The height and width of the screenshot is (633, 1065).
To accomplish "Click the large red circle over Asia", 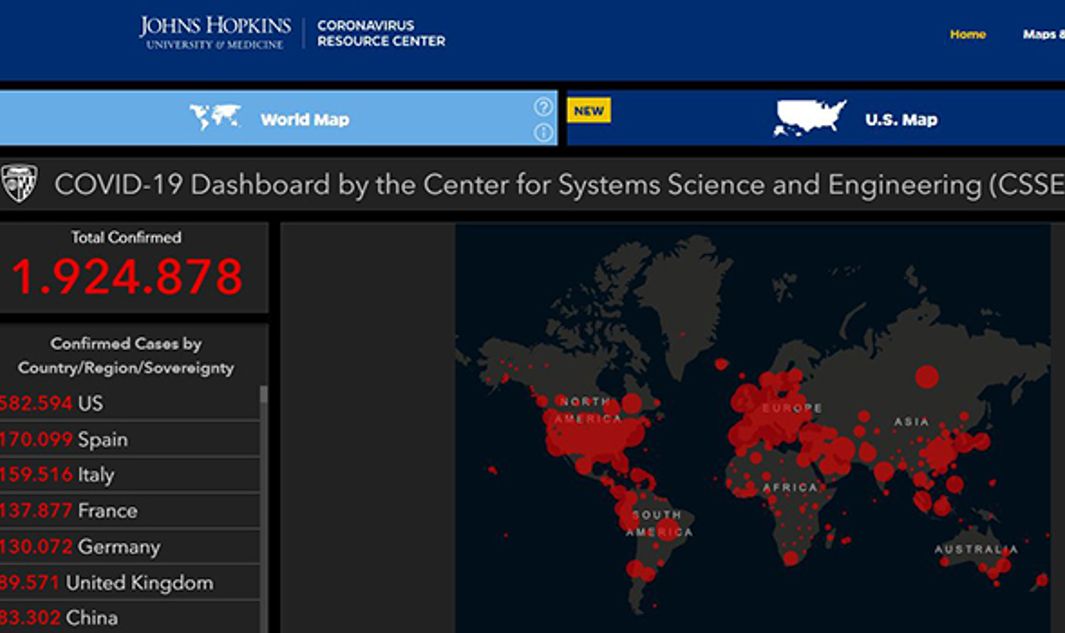I will coord(927,377).
